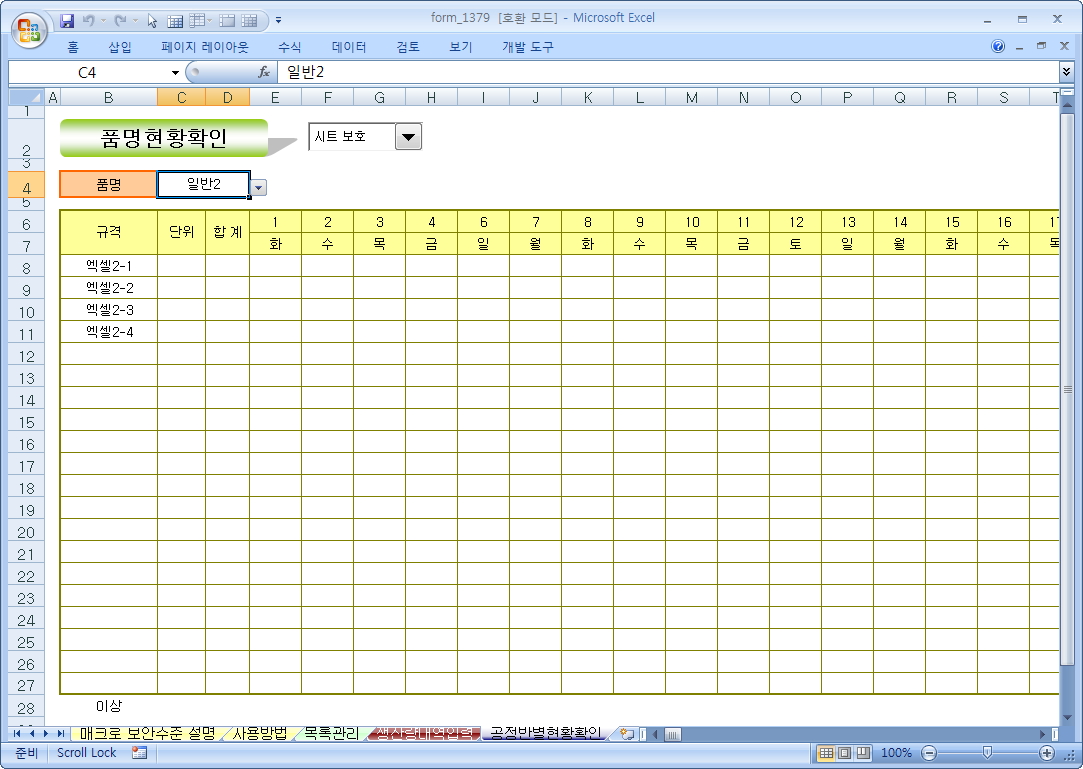Open Excel Help question mark icon
This screenshot has height=769, width=1083.
tap(998, 47)
